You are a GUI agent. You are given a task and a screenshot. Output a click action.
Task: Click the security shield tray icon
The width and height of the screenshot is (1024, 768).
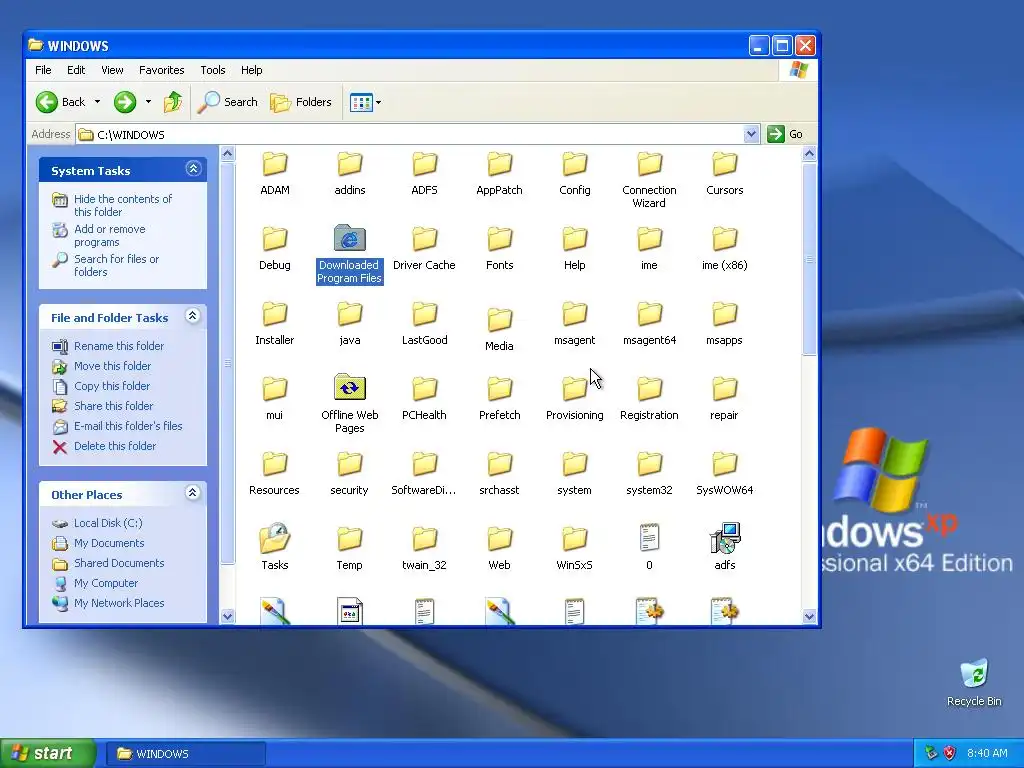point(950,753)
